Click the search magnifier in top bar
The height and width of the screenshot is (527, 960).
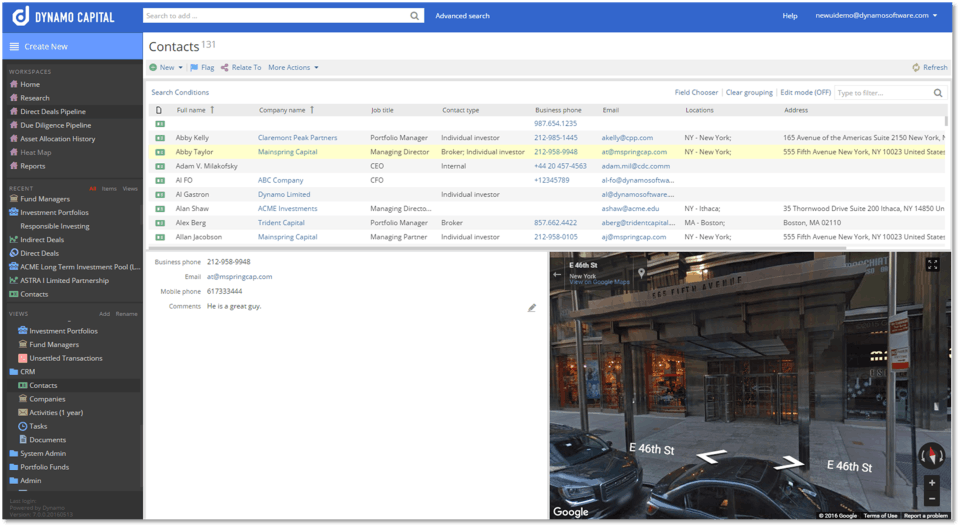(x=415, y=16)
